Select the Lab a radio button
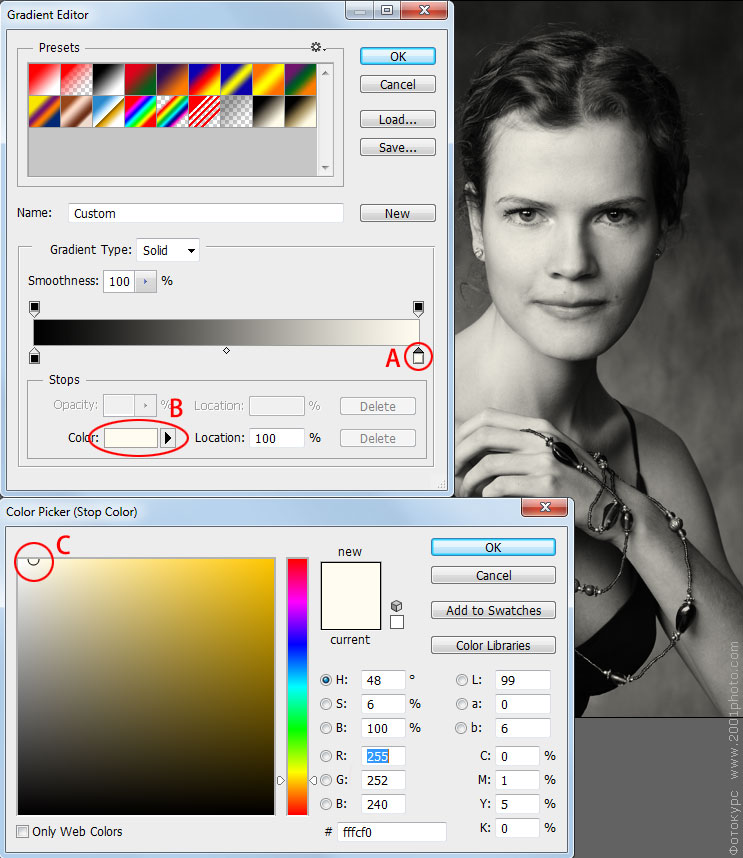Viewport: 743px width, 858px height. point(462,704)
